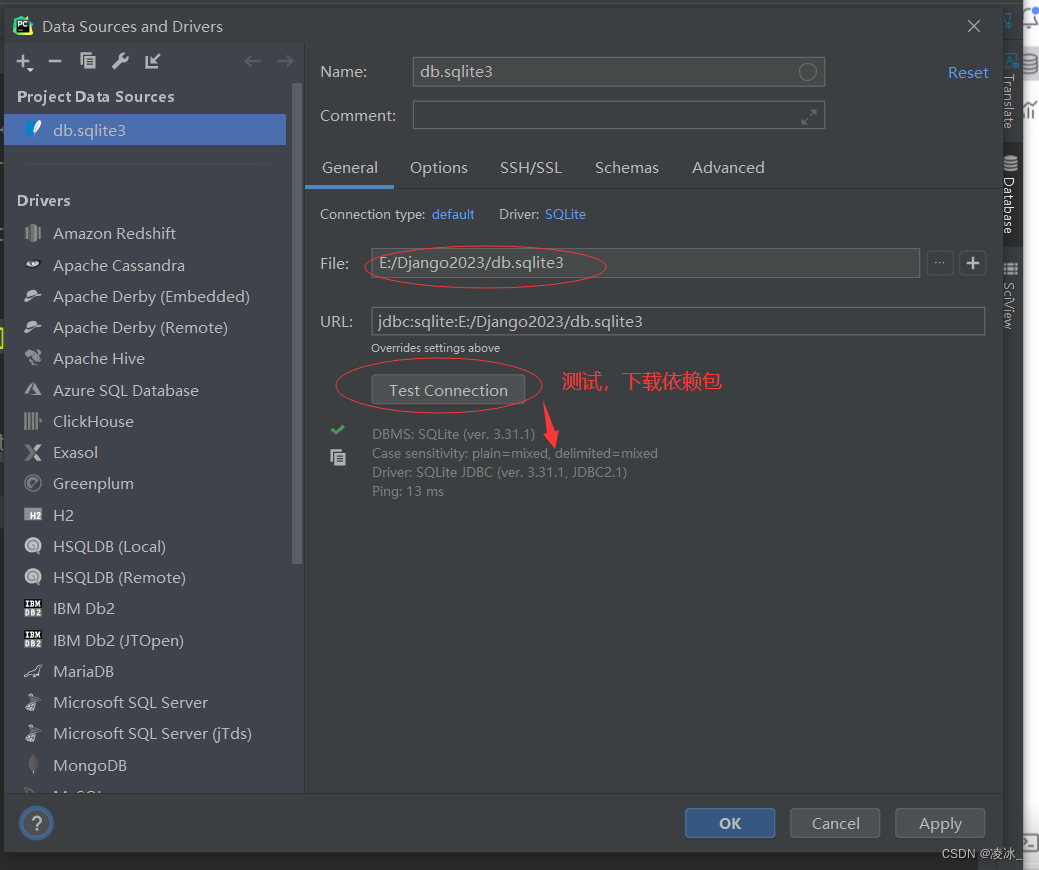Switch to the Options tab
Viewport: 1039px width, 870px height.
(439, 168)
